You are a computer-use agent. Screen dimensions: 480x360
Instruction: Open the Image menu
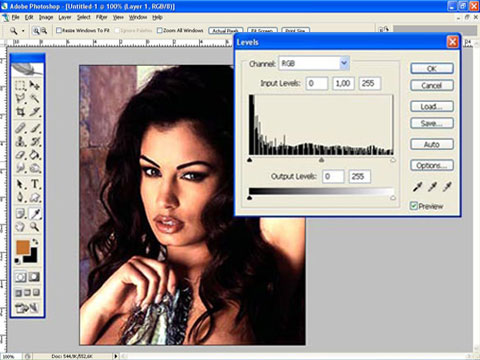(46, 17)
